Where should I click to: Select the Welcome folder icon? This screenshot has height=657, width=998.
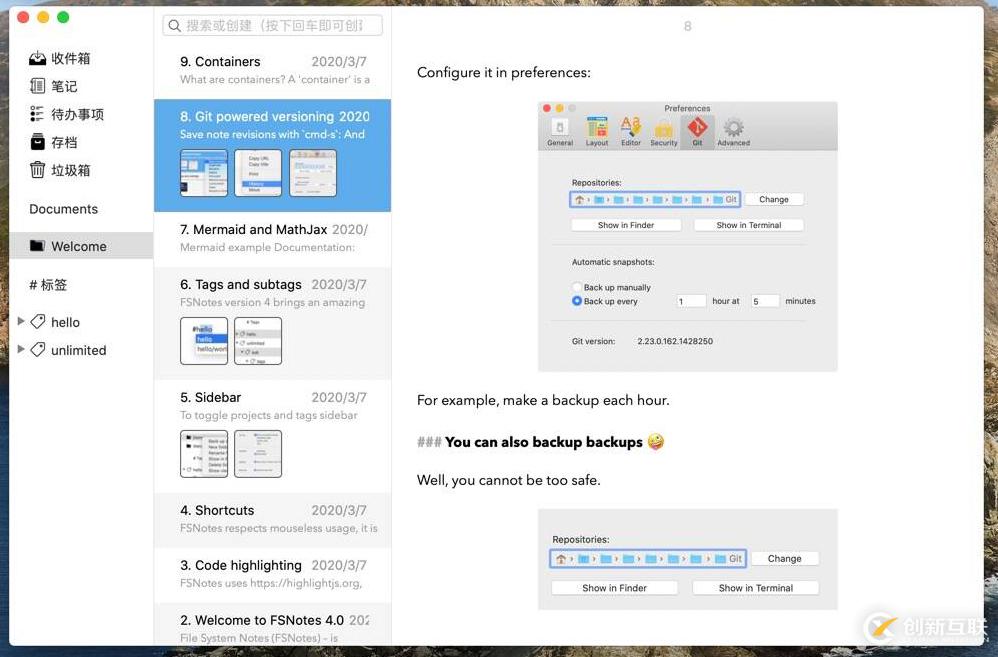point(38,246)
